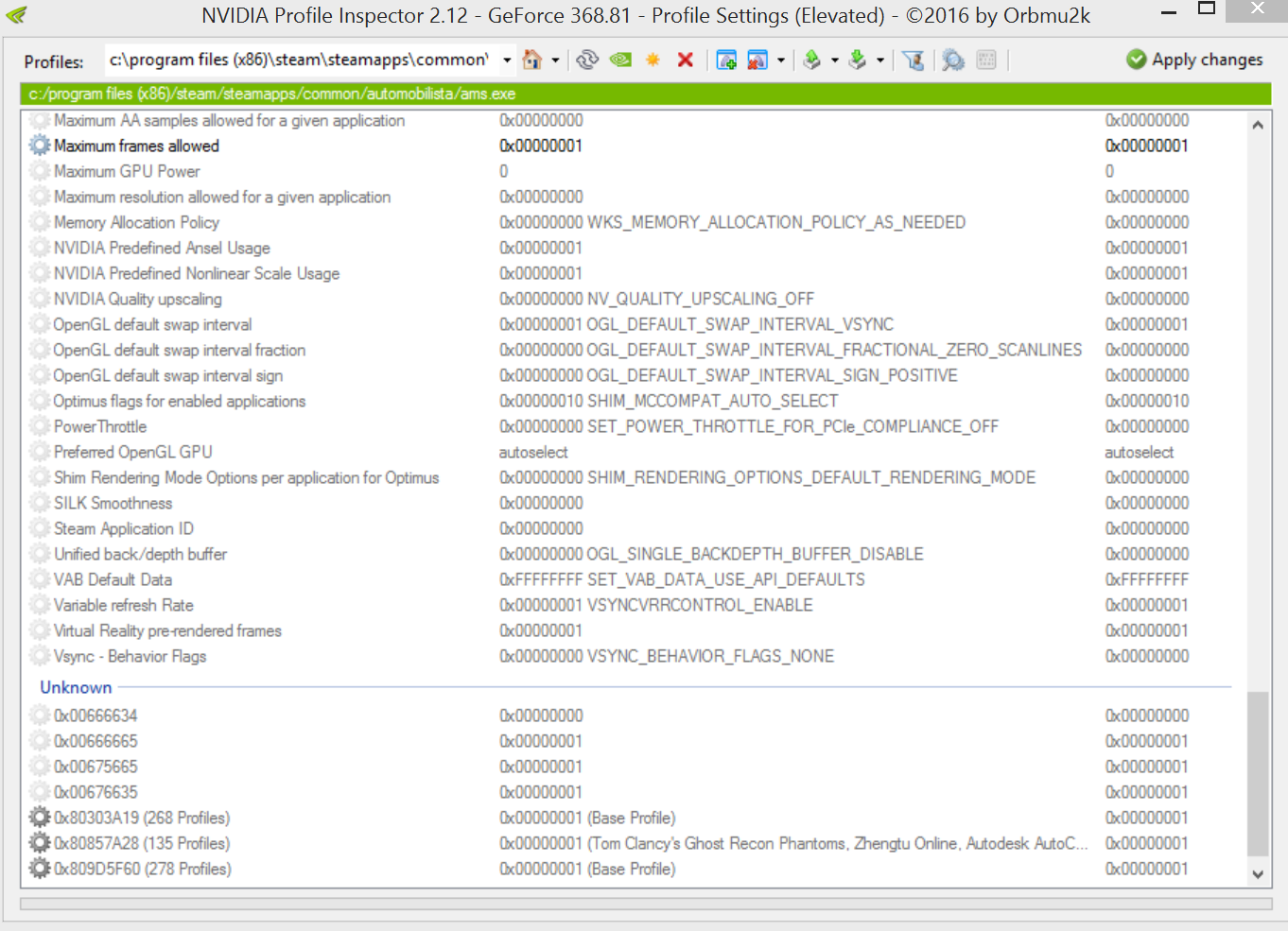Select NVIDIA Predefined Ansel Usage row
This screenshot has width=1288, height=931.
click(x=633, y=248)
